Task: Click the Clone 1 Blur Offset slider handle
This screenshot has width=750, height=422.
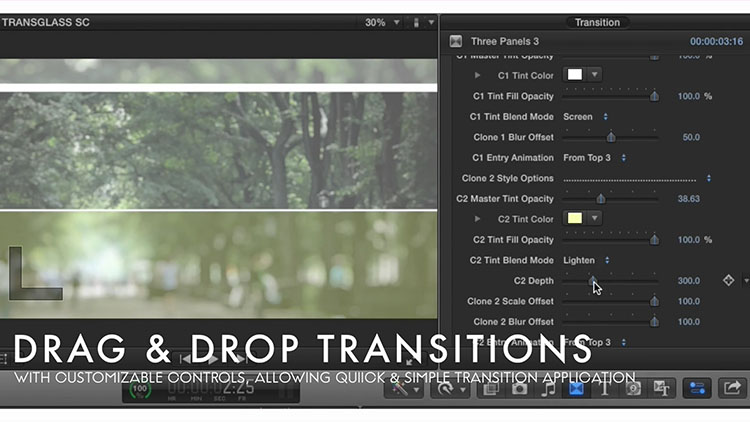Action: pyautogui.click(x=611, y=137)
